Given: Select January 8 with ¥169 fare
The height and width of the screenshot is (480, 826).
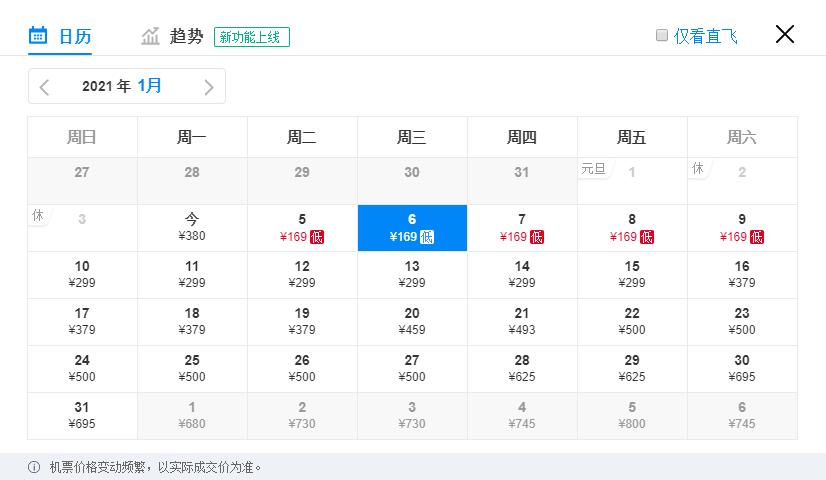Looking at the screenshot, I should pos(632,228).
